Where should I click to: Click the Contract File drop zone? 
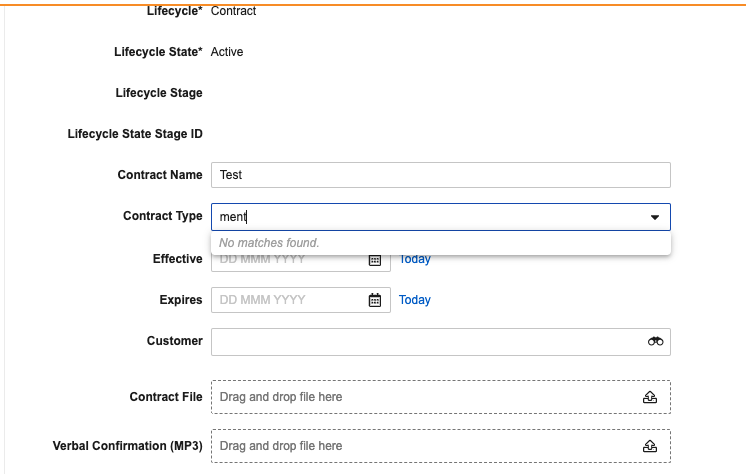tap(441, 397)
